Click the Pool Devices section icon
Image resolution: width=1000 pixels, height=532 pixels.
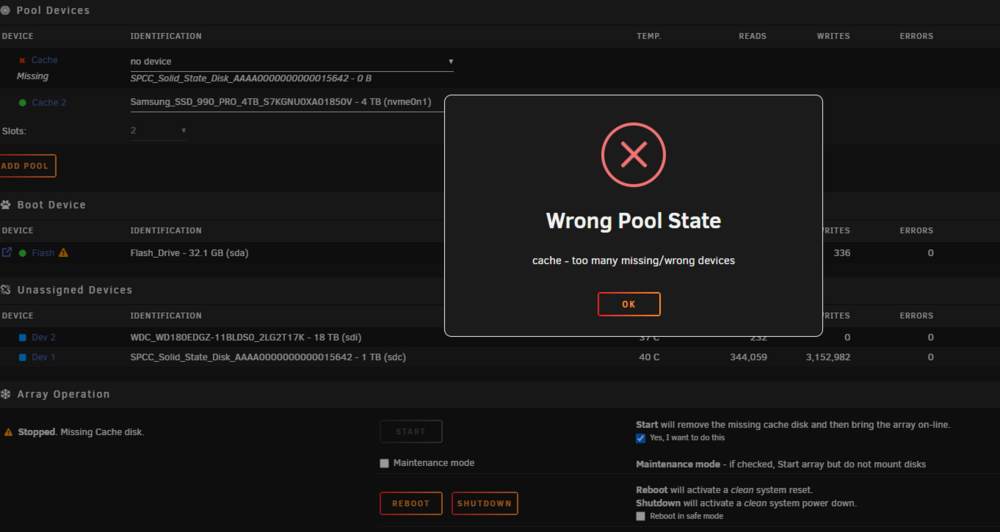[5, 11]
